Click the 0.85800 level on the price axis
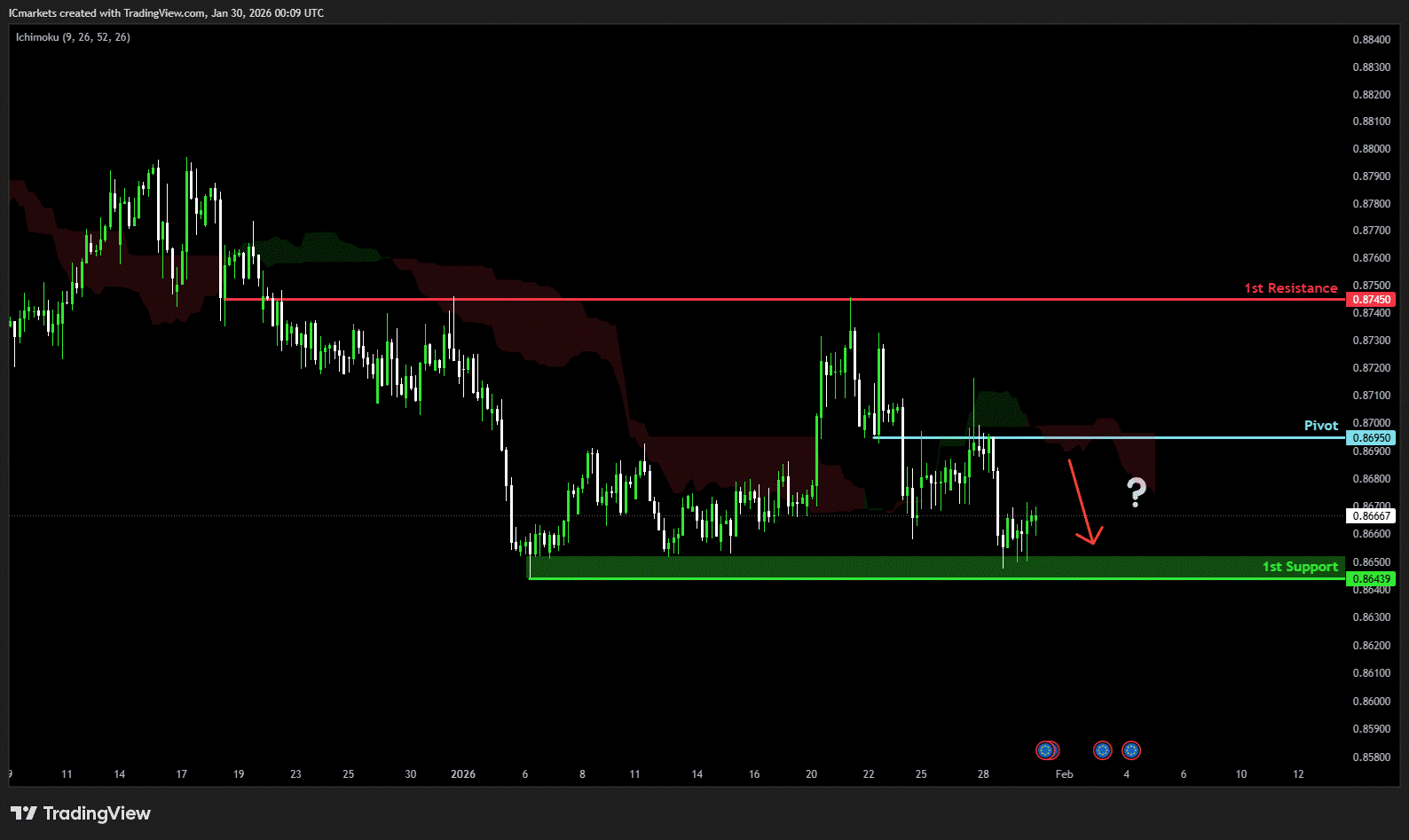This screenshot has width=1409, height=840. pos(1371,758)
